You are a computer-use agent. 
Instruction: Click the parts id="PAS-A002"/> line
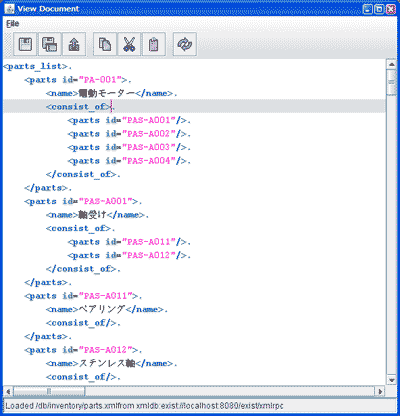point(129,134)
